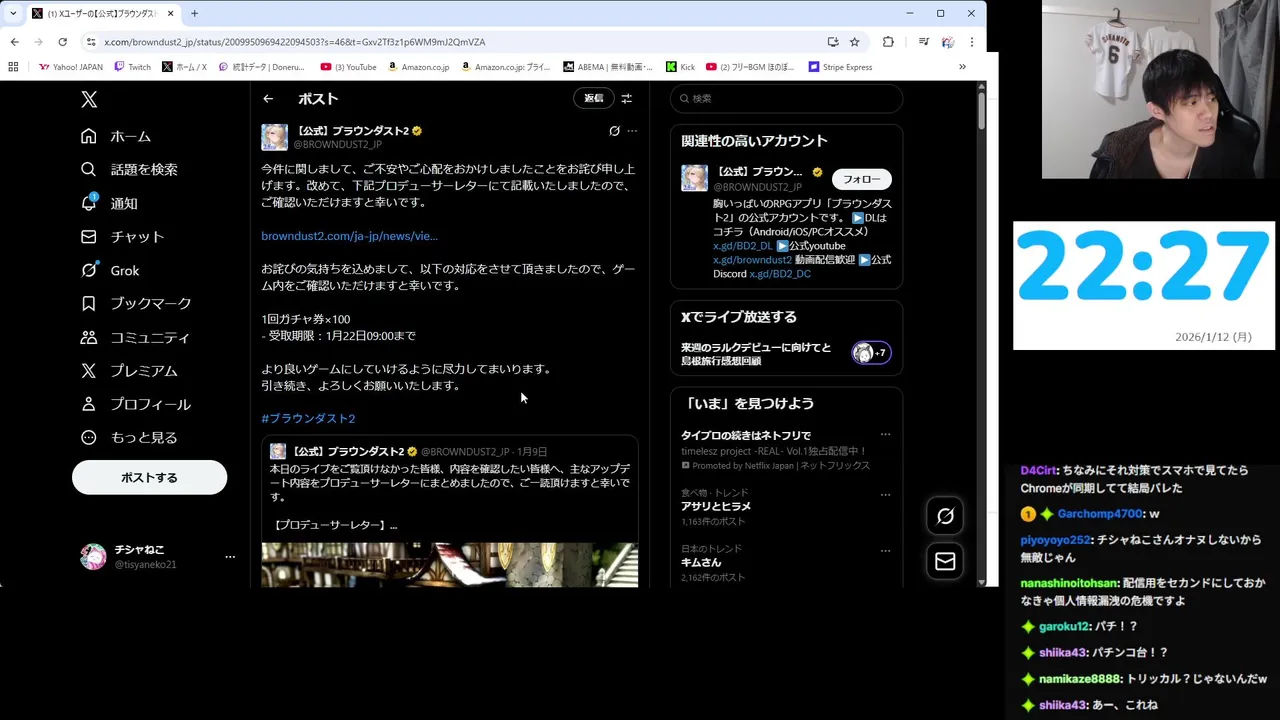Open the 統計データ Doneru bookmark
This screenshot has width=1280, height=720.
click(261, 67)
